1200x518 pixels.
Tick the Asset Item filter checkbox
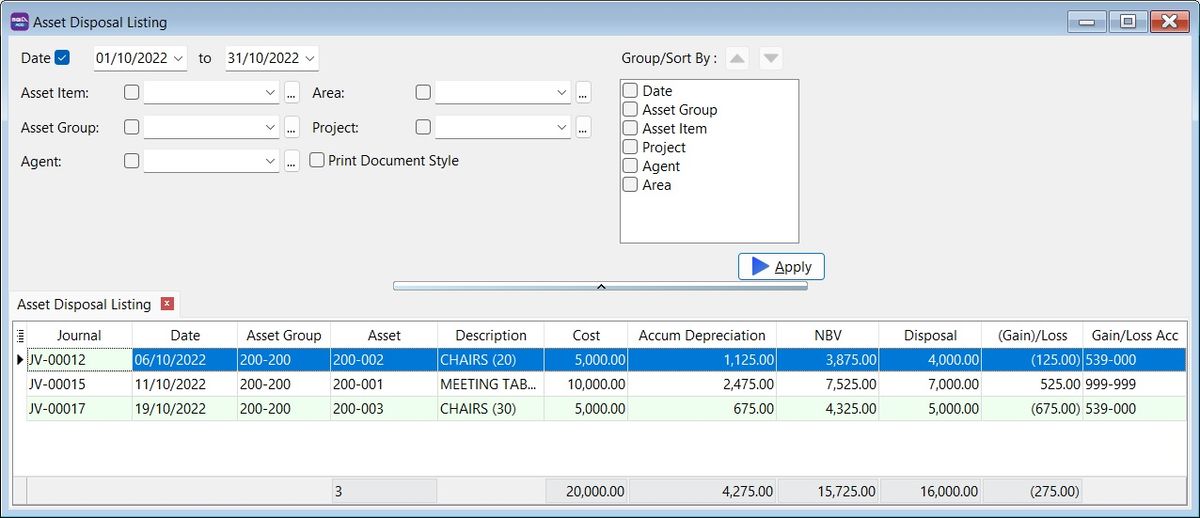coord(131,93)
